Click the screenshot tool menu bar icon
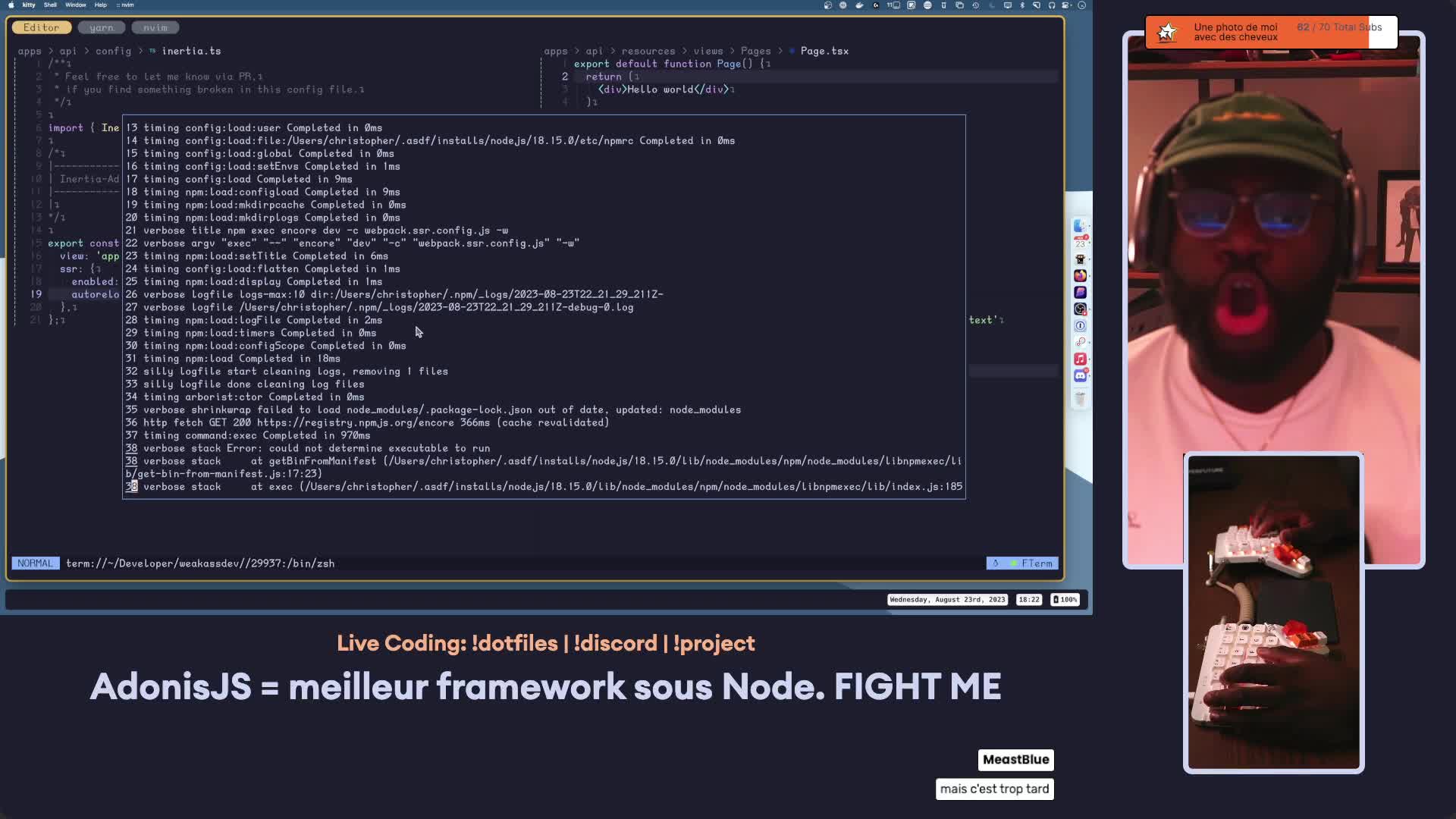Screen dimensions: 1456x819 [x=912, y=5]
